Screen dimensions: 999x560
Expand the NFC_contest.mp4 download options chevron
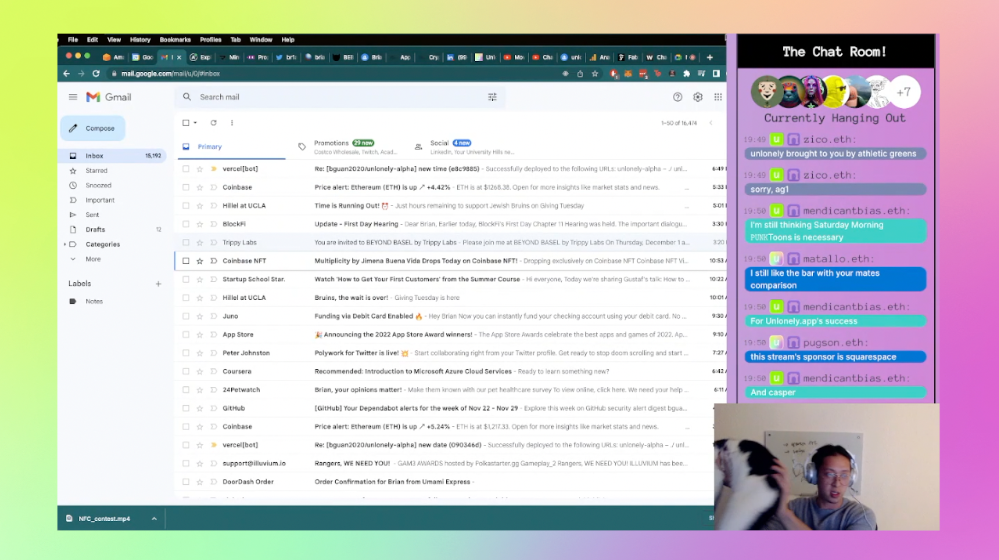(154, 519)
